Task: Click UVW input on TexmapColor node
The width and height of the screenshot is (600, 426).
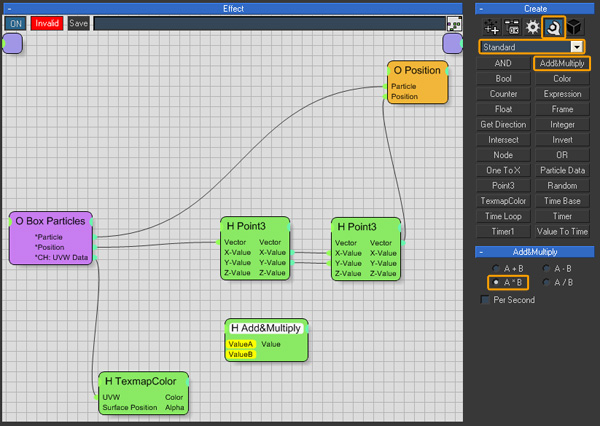Action: (x=111, y=397)
